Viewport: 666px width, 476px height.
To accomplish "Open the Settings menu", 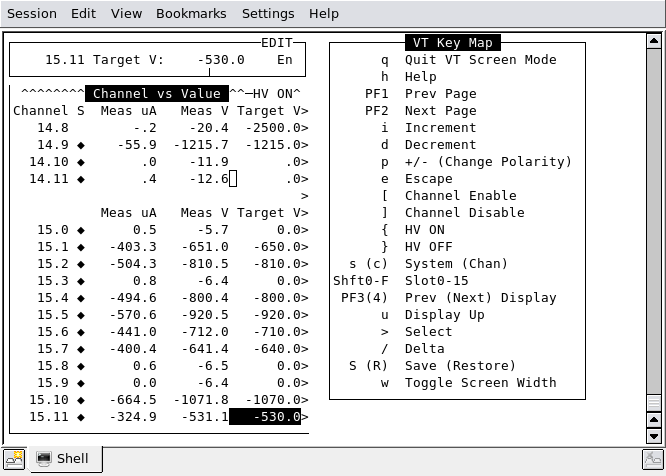I will pyautogui.click(x=268, y=14).
